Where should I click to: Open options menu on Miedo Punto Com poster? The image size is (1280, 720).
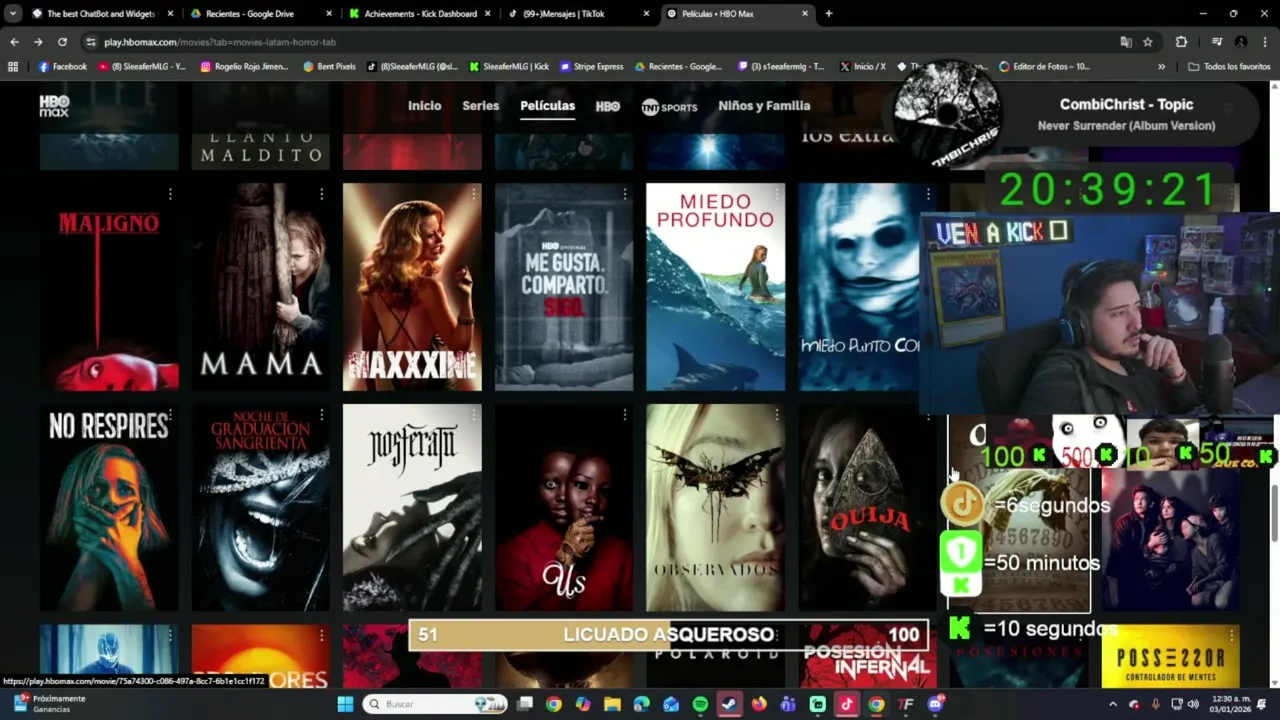click(x=928, y=193)
